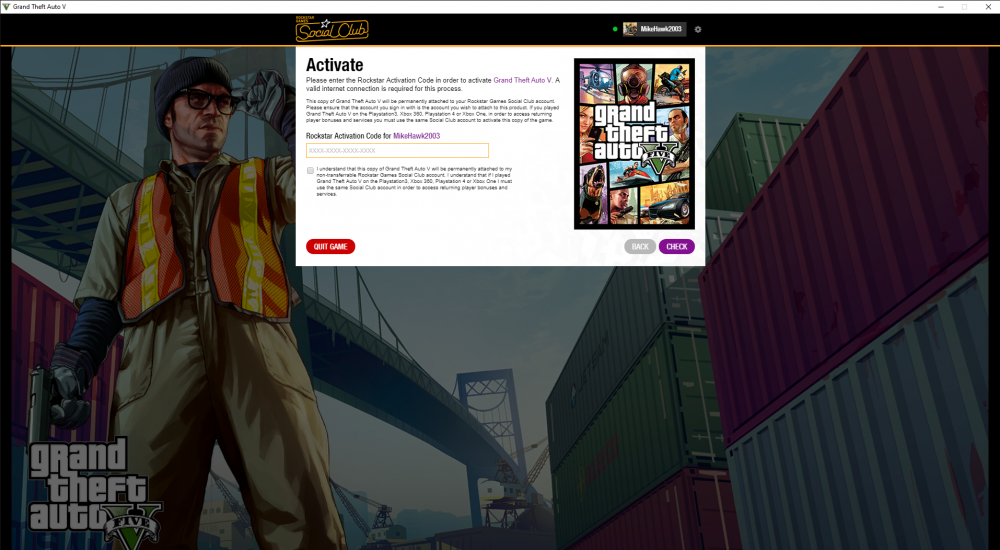Click the agreement text beside the checkbox
Viewport: 1000px width, 550px height.
pos(415,181)
